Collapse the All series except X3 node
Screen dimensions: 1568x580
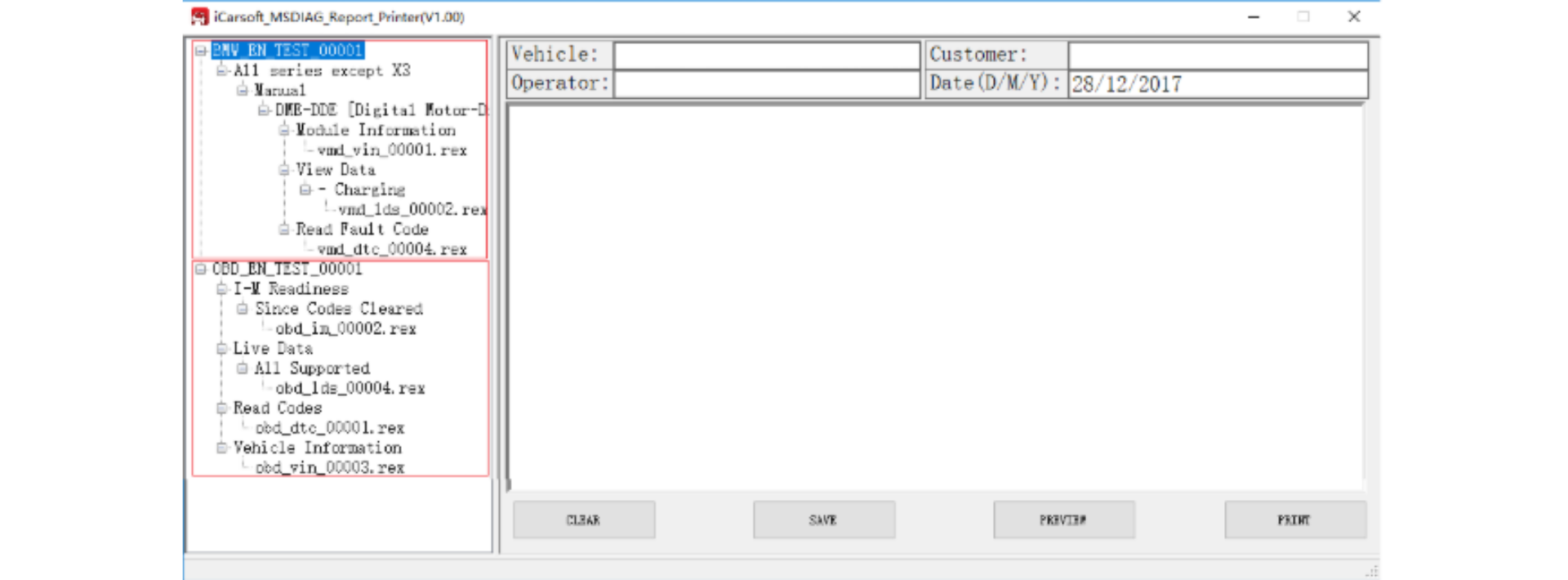click(221, 71)
